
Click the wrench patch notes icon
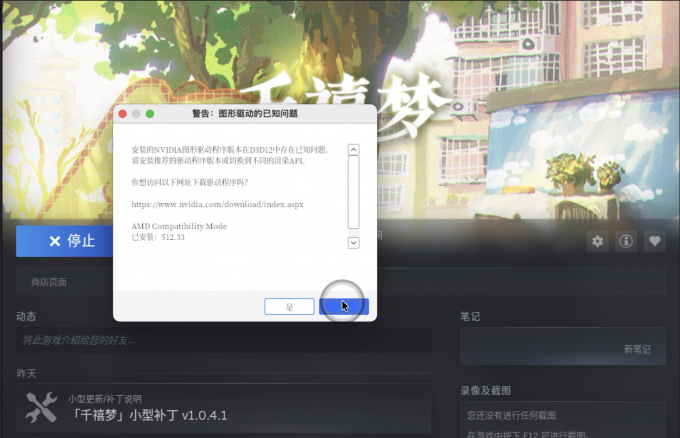tap(41, 407)
